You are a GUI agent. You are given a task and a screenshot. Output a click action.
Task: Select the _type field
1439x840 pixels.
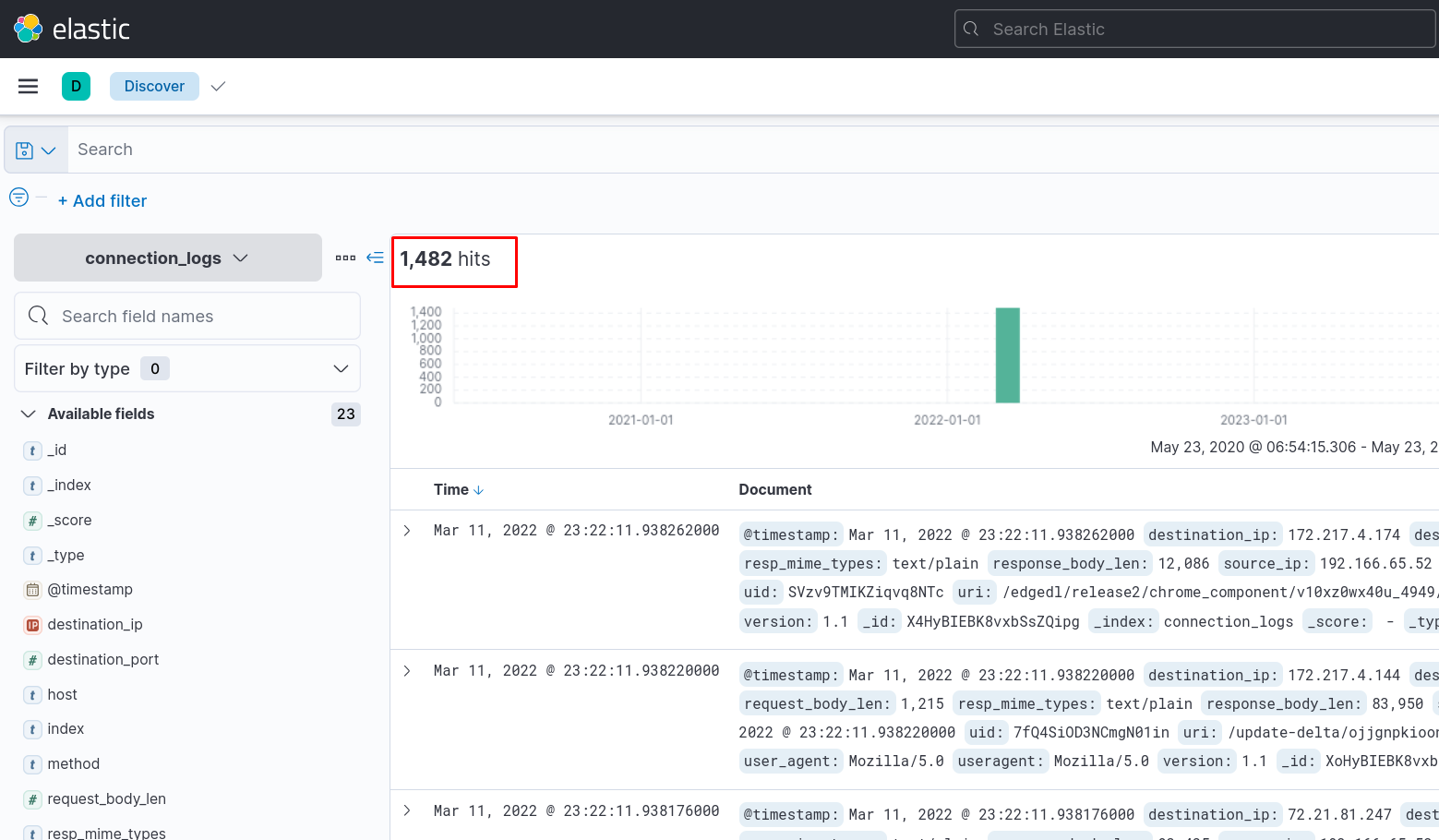pyautogui.click(x=66, y=555)
